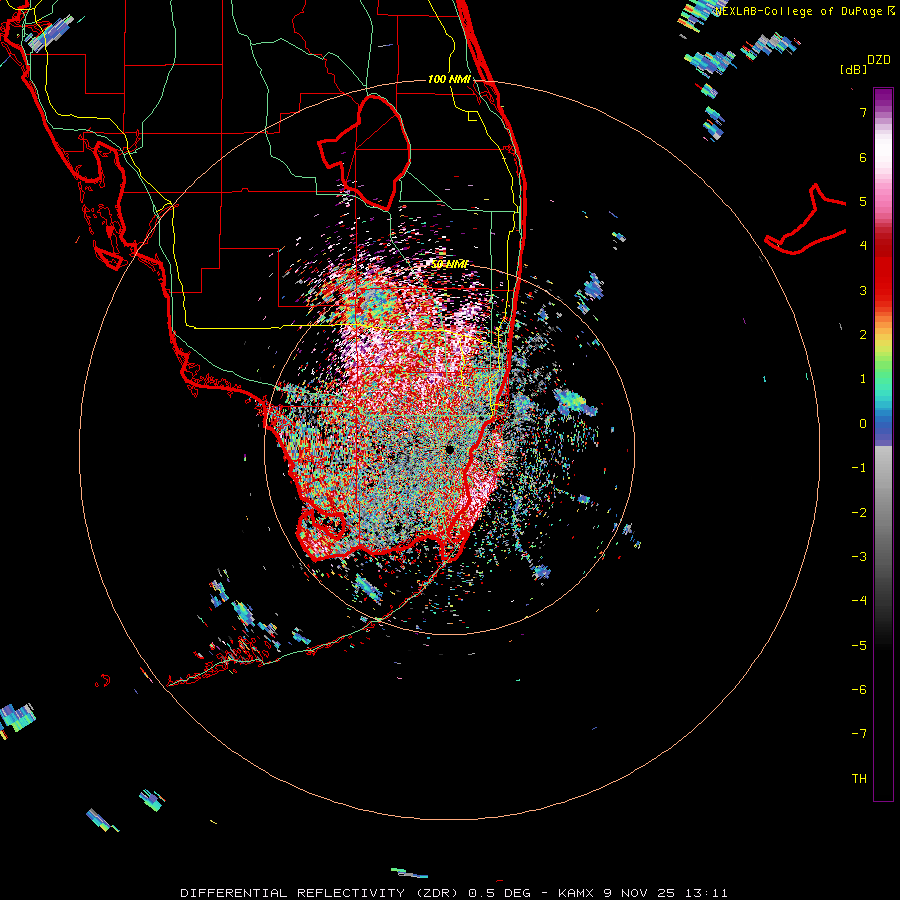This screenshot has width=900, height=900.
Task: Click the scale value -2 label
Action: coord(859,513)
